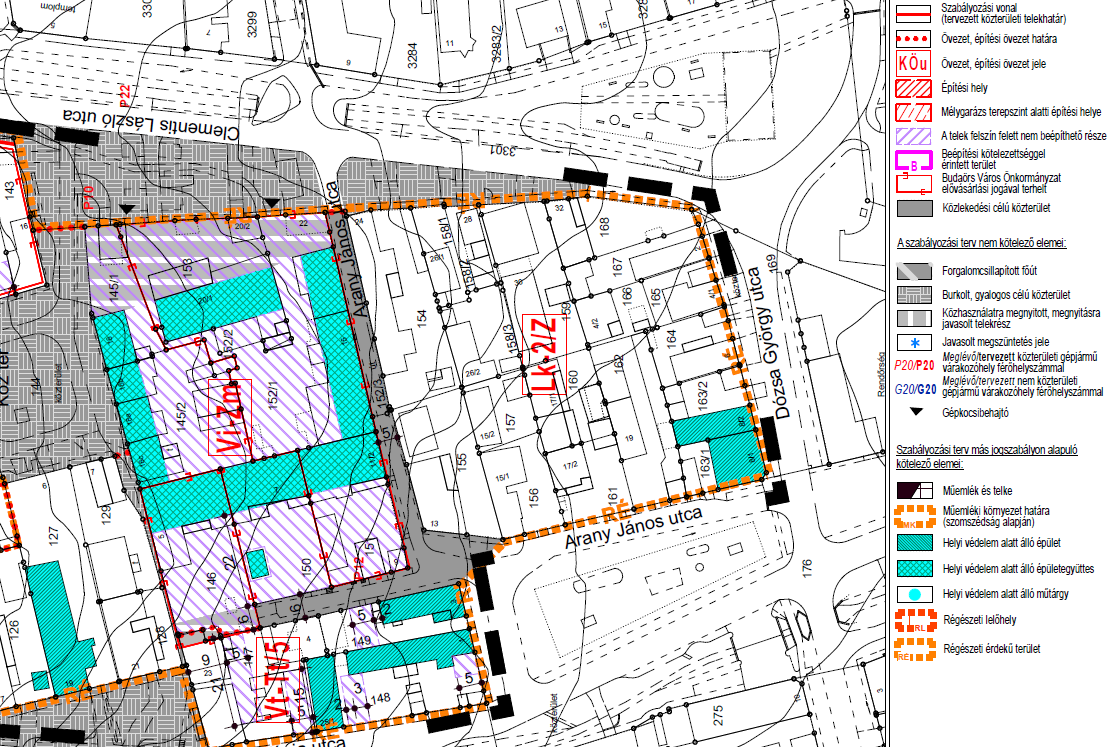The image size is (1110, 747).
Task: Click parcel number "156" on the map
Action: coord(533,496)
